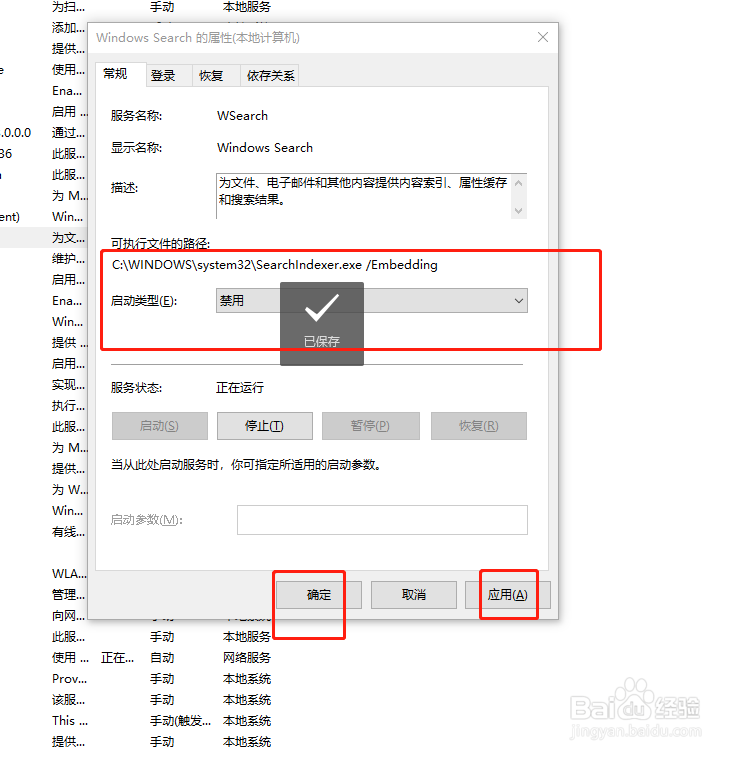The height and width of the screenshot is (757, 744).
Task: Cancel with the 取消 button
Action: tap(414, 595)
